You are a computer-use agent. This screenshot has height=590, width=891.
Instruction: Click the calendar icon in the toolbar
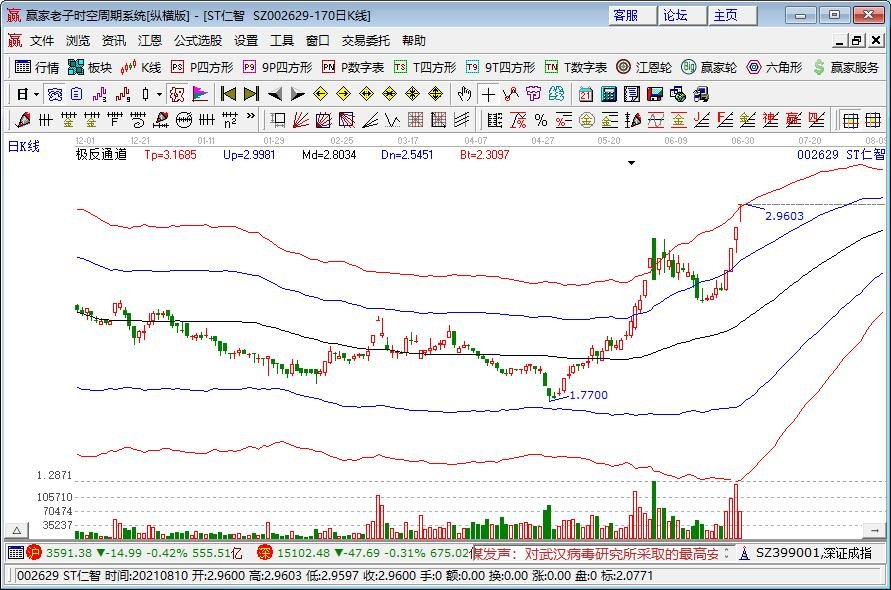[x=585, y=94]
